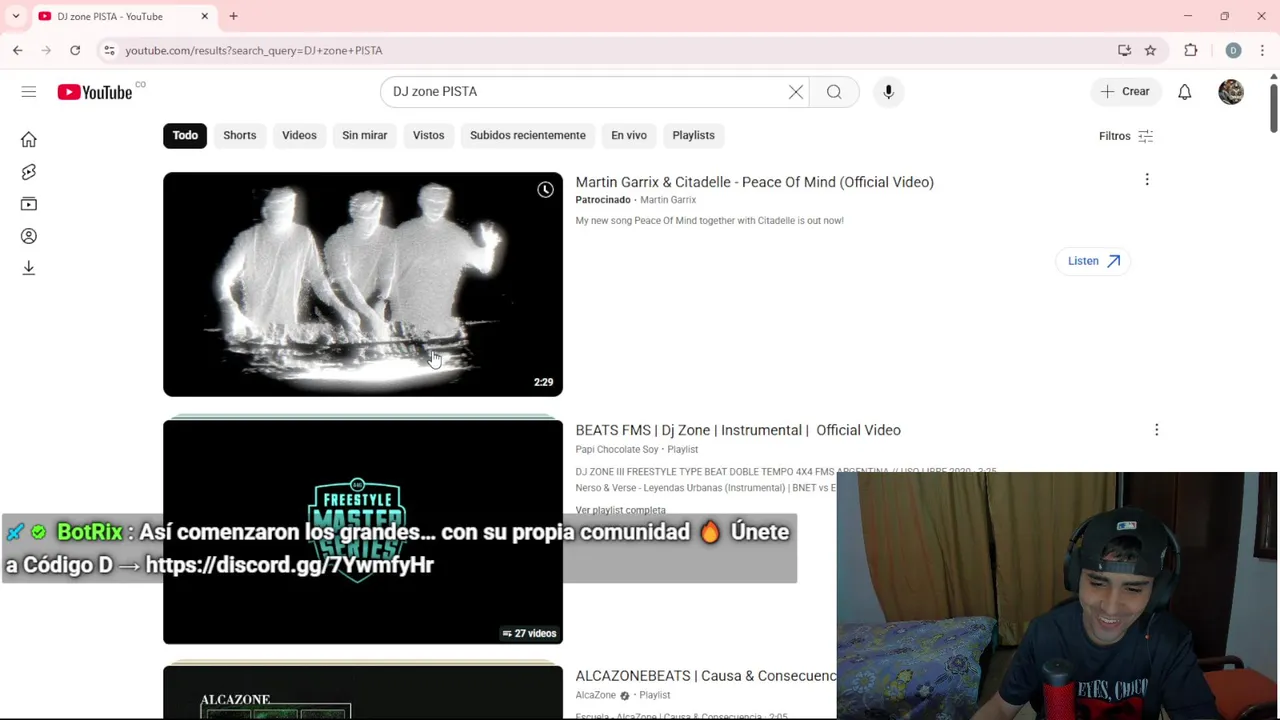This screenshot has width=1280, height=720.
Task: Open the Freestyle Master Series playlist thumbnail
Action: tap(363, 532)
